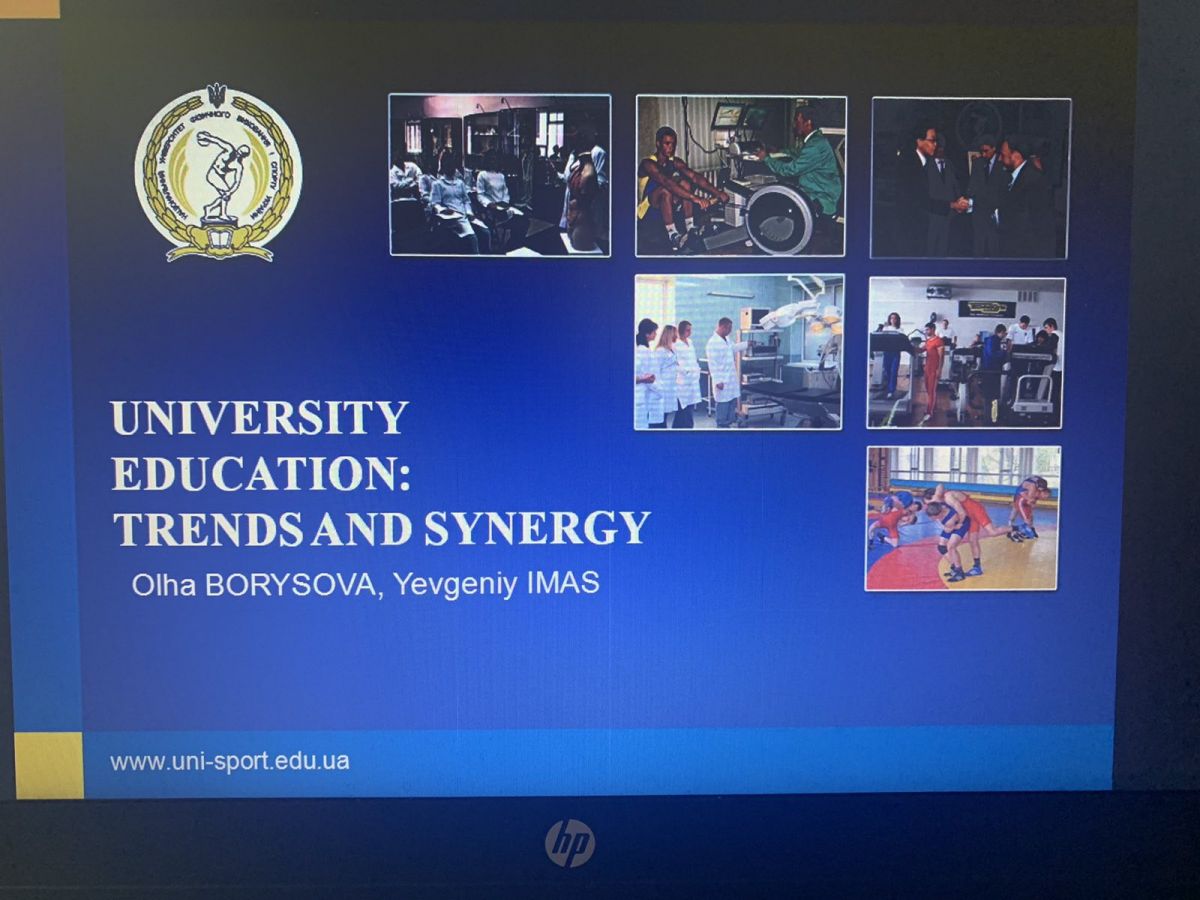Viewport: 1200px width, 900px height.
Task: Click the word UNIVERSITY in the title
Action: [x=260, y=418]
